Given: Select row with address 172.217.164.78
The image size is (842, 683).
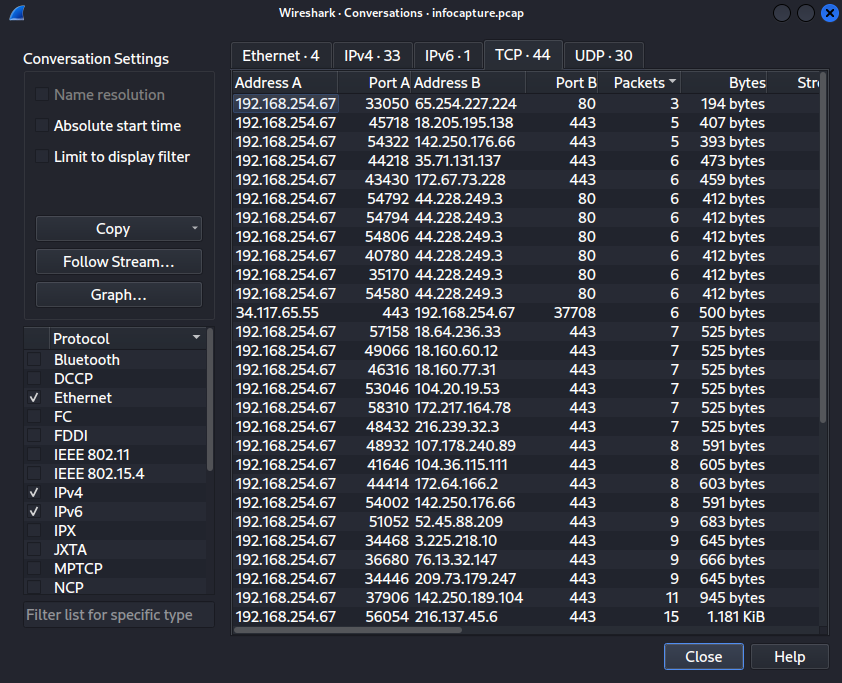Looking at the screenshot, I should pyautogui.click(x=526, y=408).
